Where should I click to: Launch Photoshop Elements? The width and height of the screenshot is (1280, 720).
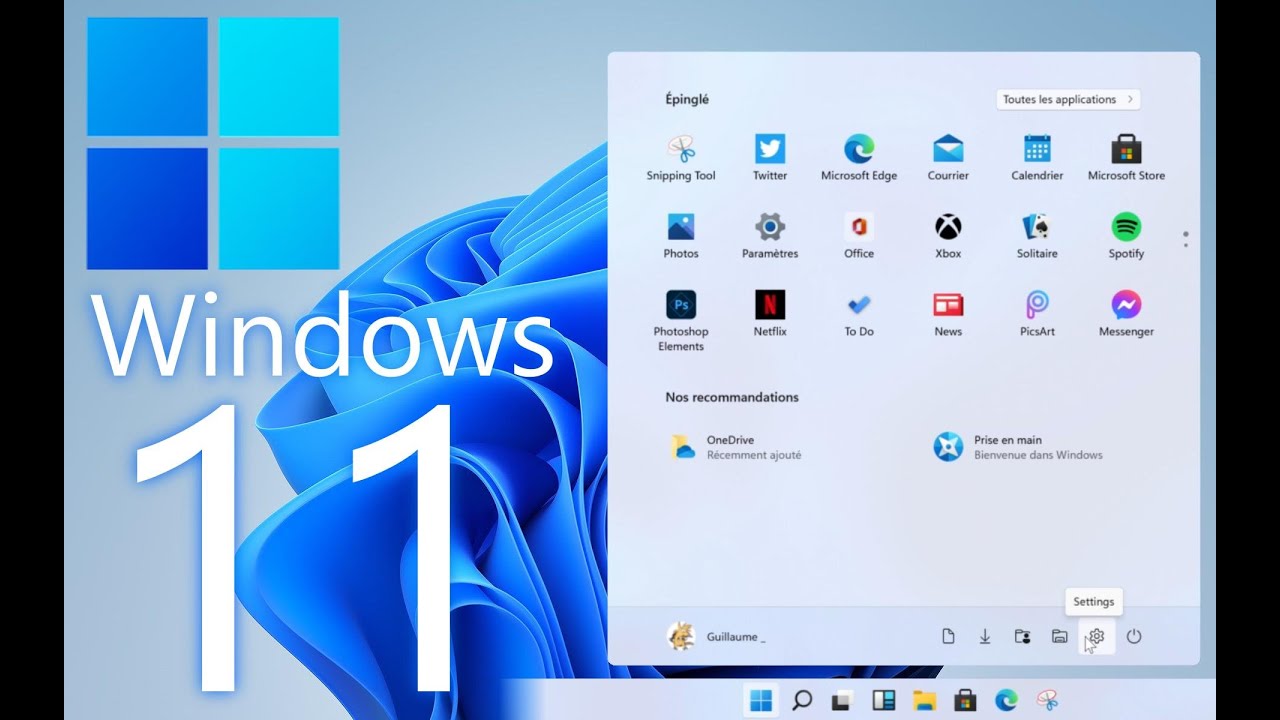(681, 321)
